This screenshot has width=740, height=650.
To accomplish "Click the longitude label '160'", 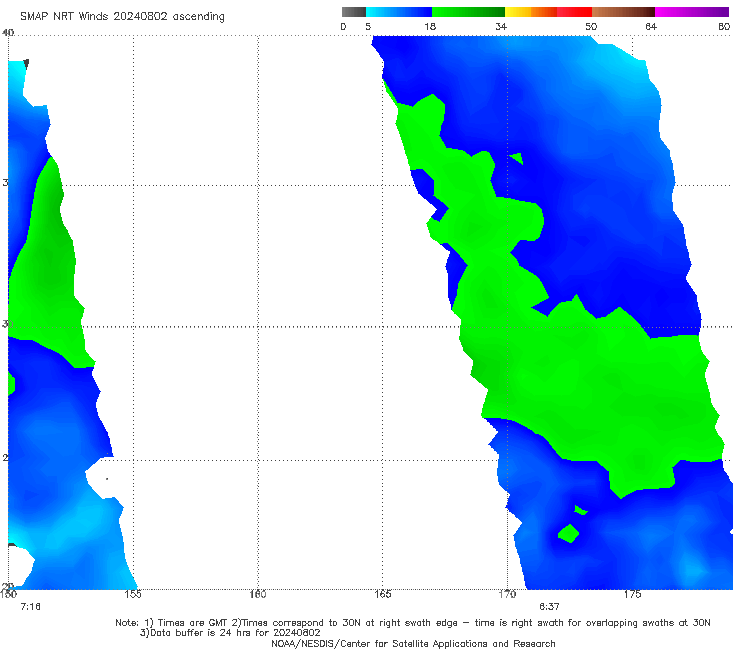I will [x=258, y=594].
